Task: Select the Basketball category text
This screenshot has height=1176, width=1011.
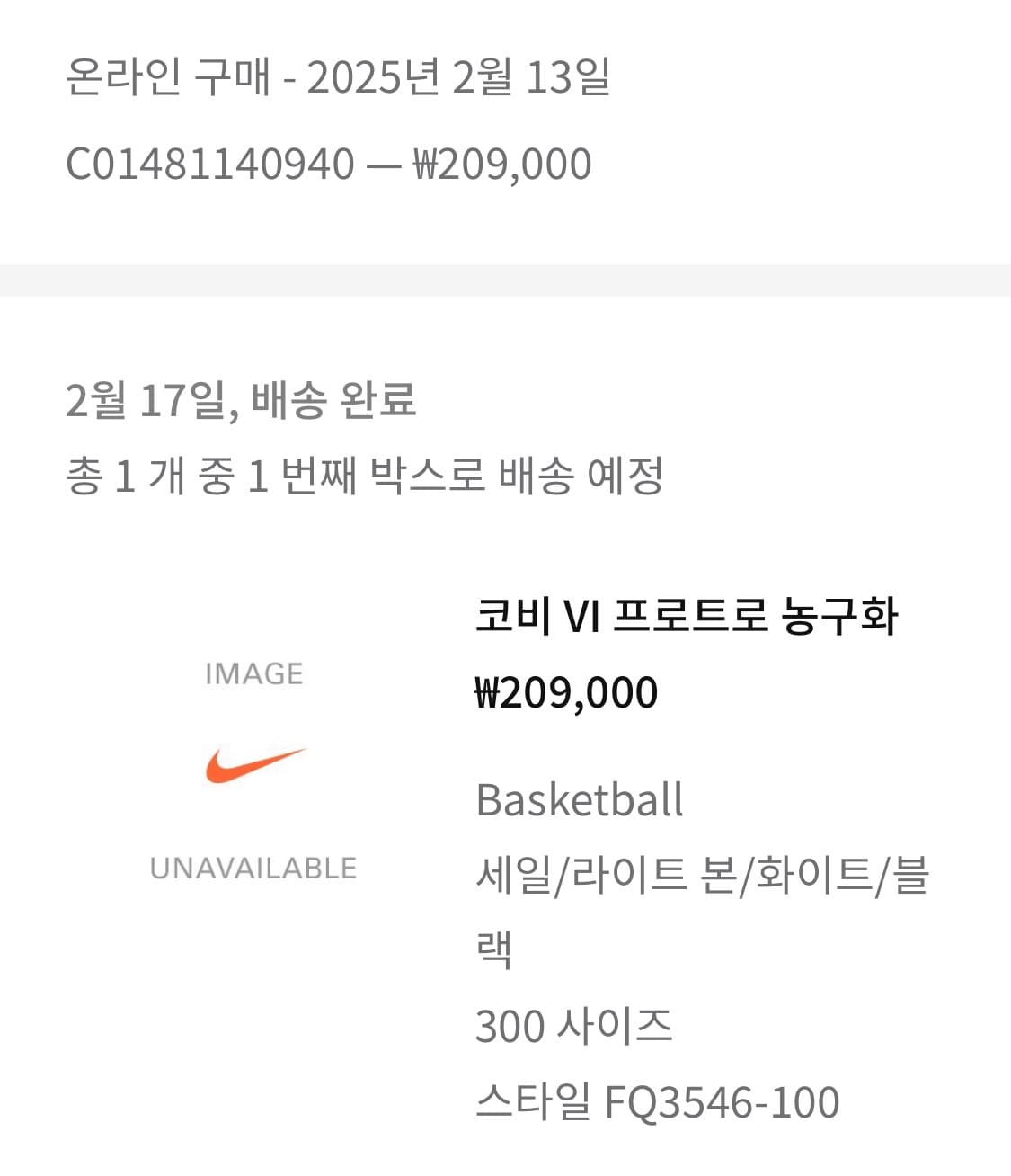Action: click(580, 799)
